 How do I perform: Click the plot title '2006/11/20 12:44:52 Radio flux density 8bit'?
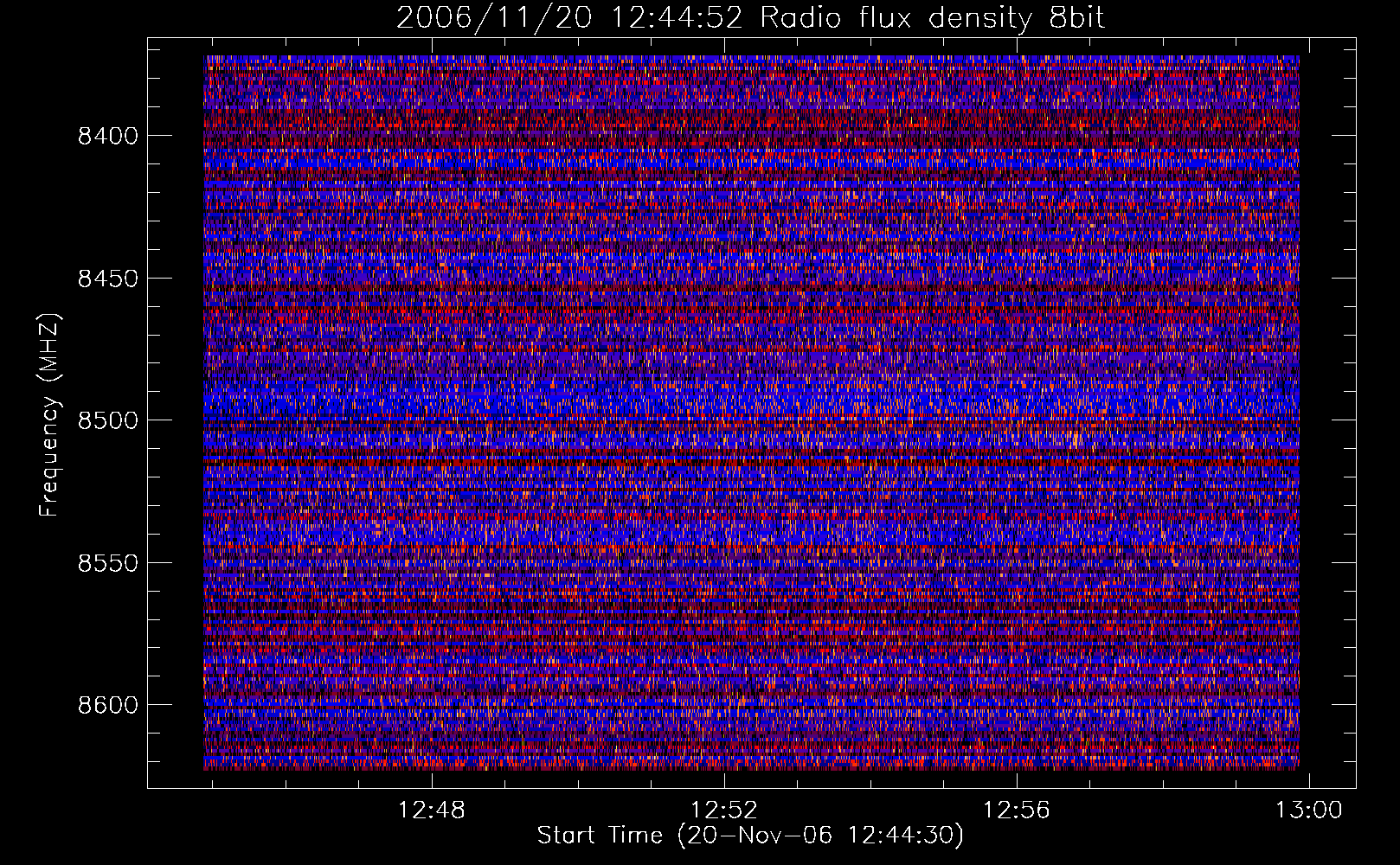750,17
